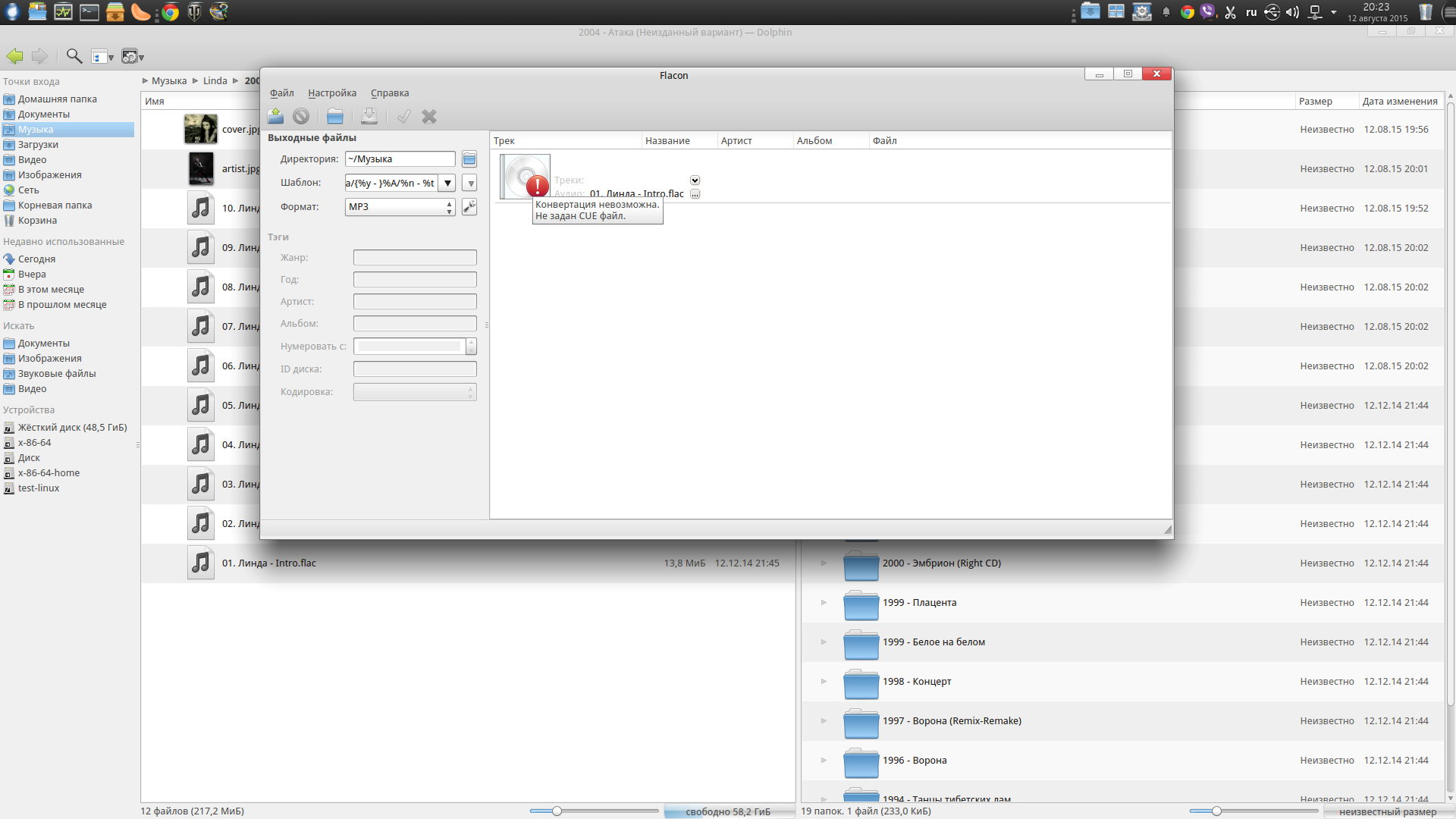Click the add CUE or audio file folder icon
Image resolution: width=1456 pixels, height=819 pixels.
[x=335, y=116]
